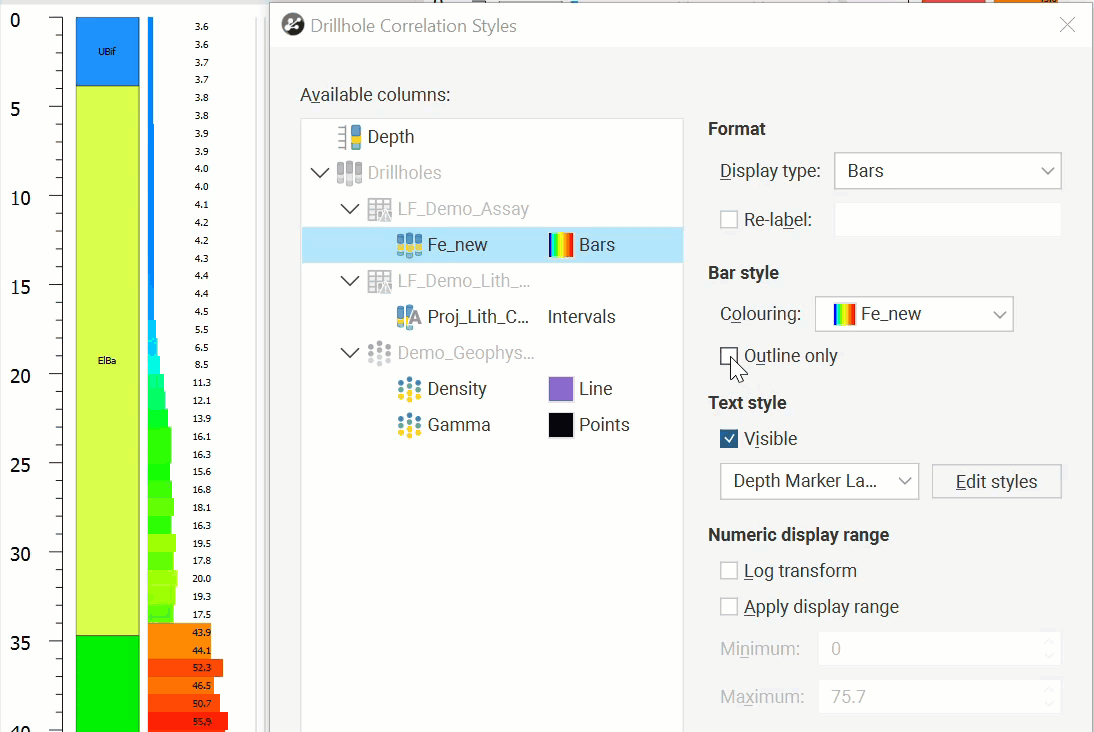Click the Fe_new column icon
This screenshot has height=732, width=1094.
[409, 245]
